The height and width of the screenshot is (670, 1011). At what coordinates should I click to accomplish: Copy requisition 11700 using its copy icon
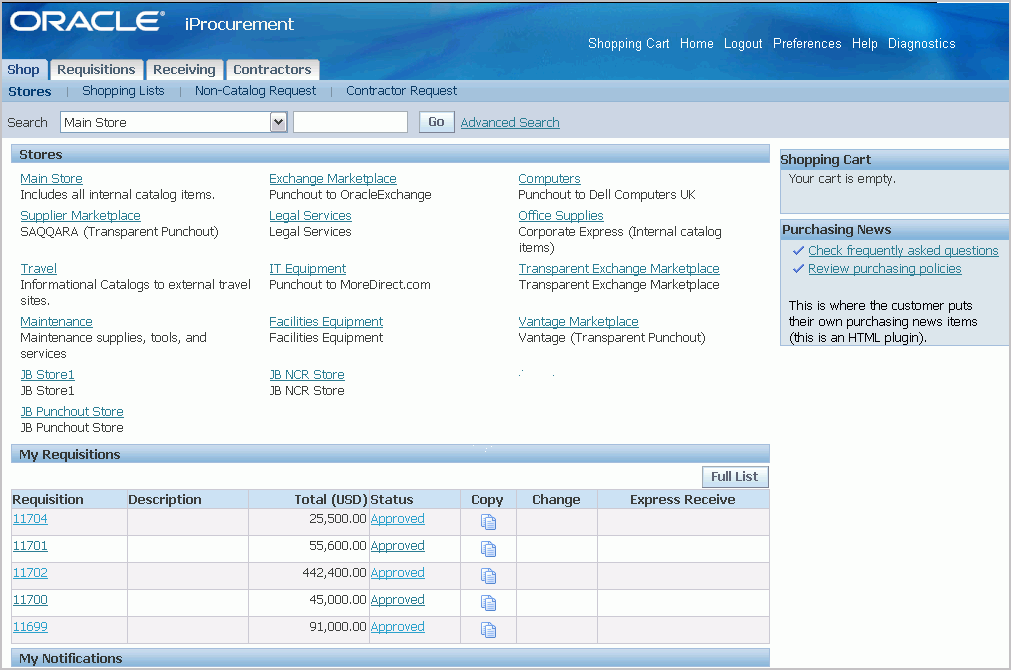488,603
